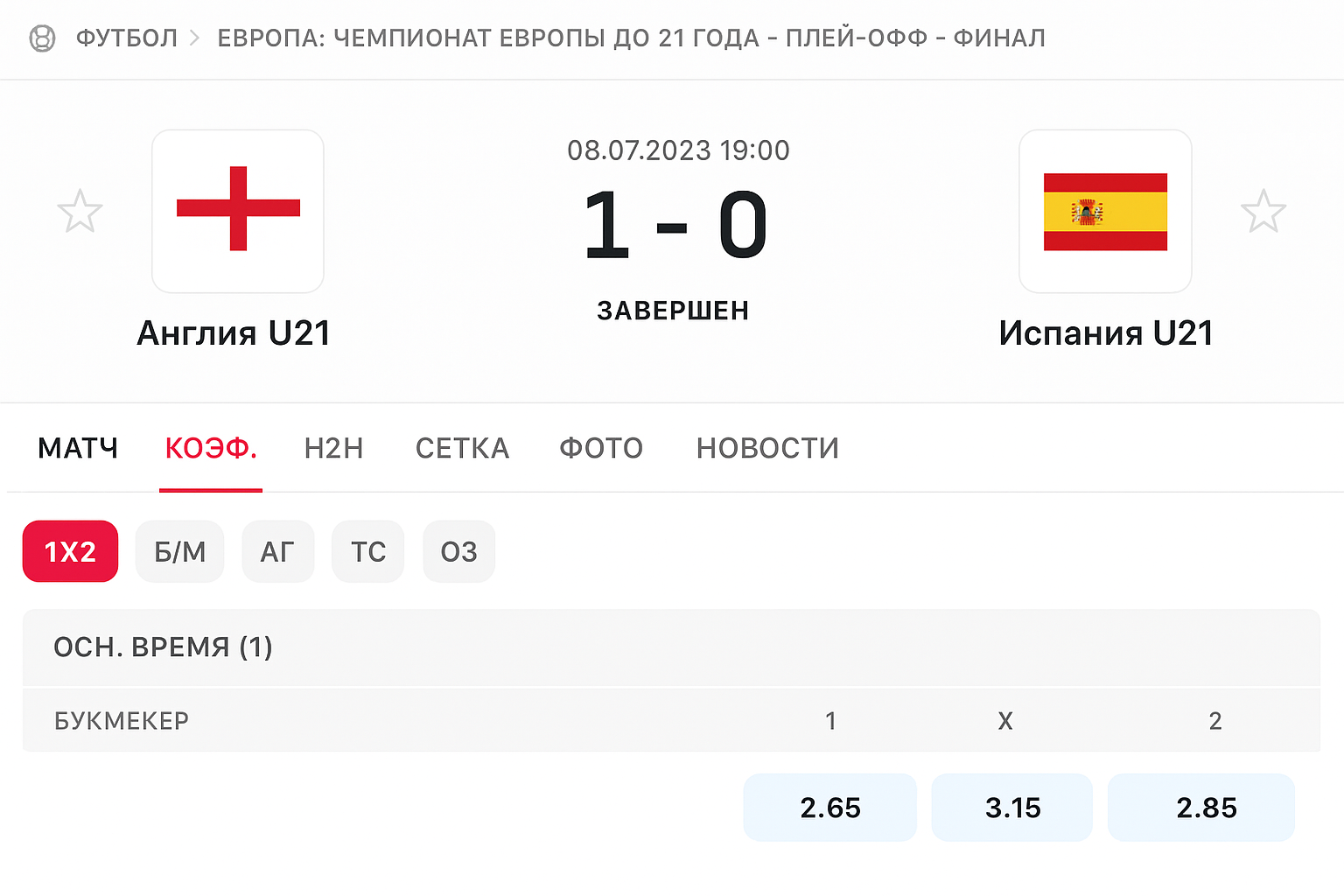Open the ФУТБОЛ breadcrumb link
This screenshot has height=896, width=1344.
(127, 38)
